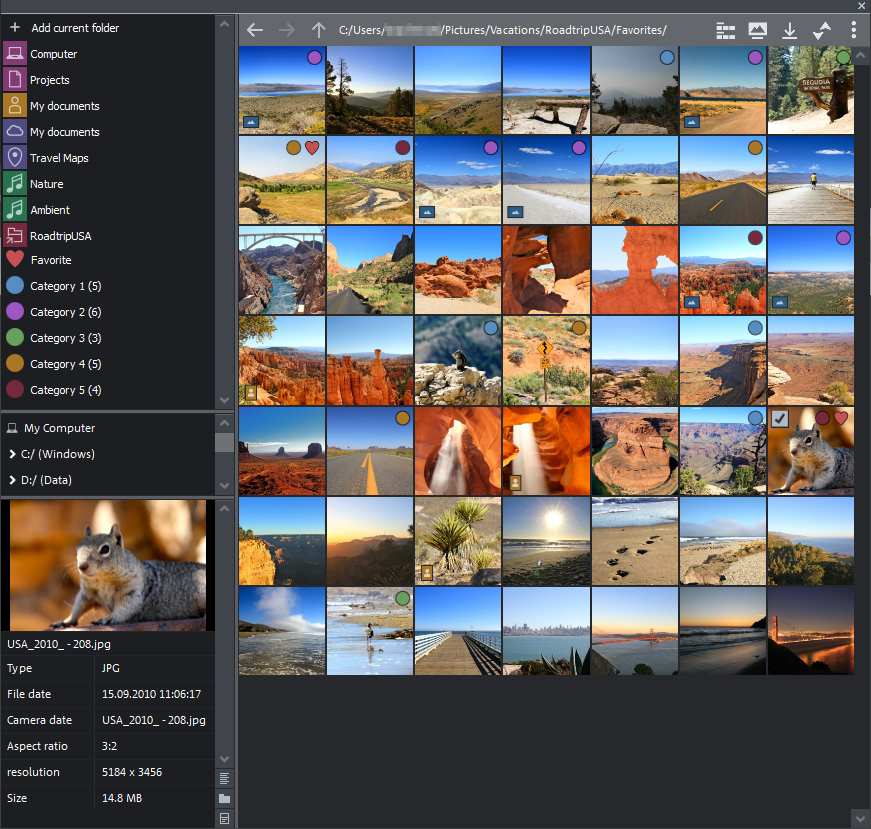Click the Aspect ratio value 3:2
Image resolution: width=871 pixels, height=829 pixels.
[x=109, y=746]
